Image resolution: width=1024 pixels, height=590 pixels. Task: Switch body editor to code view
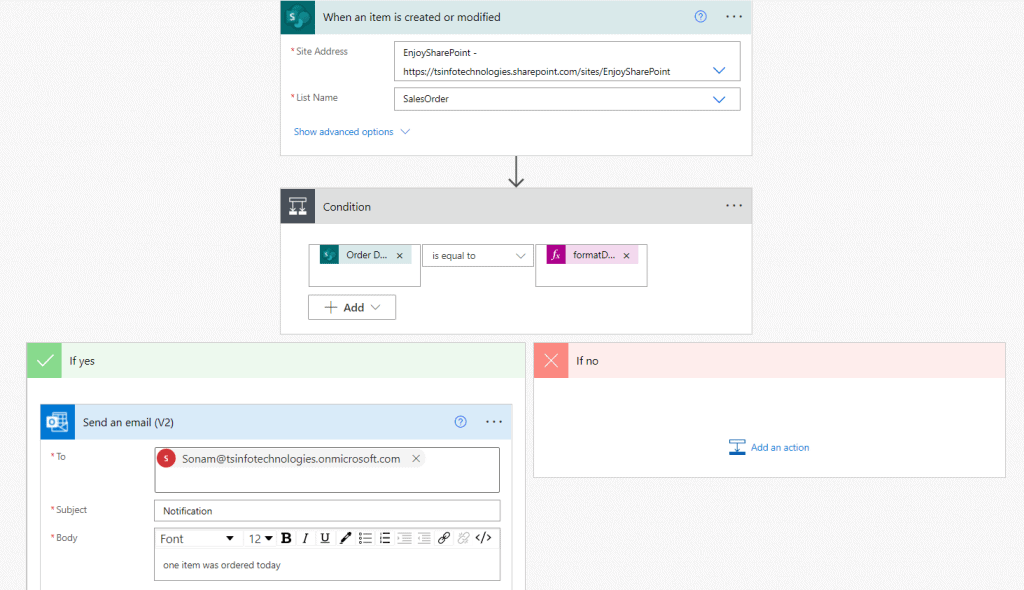483,538
